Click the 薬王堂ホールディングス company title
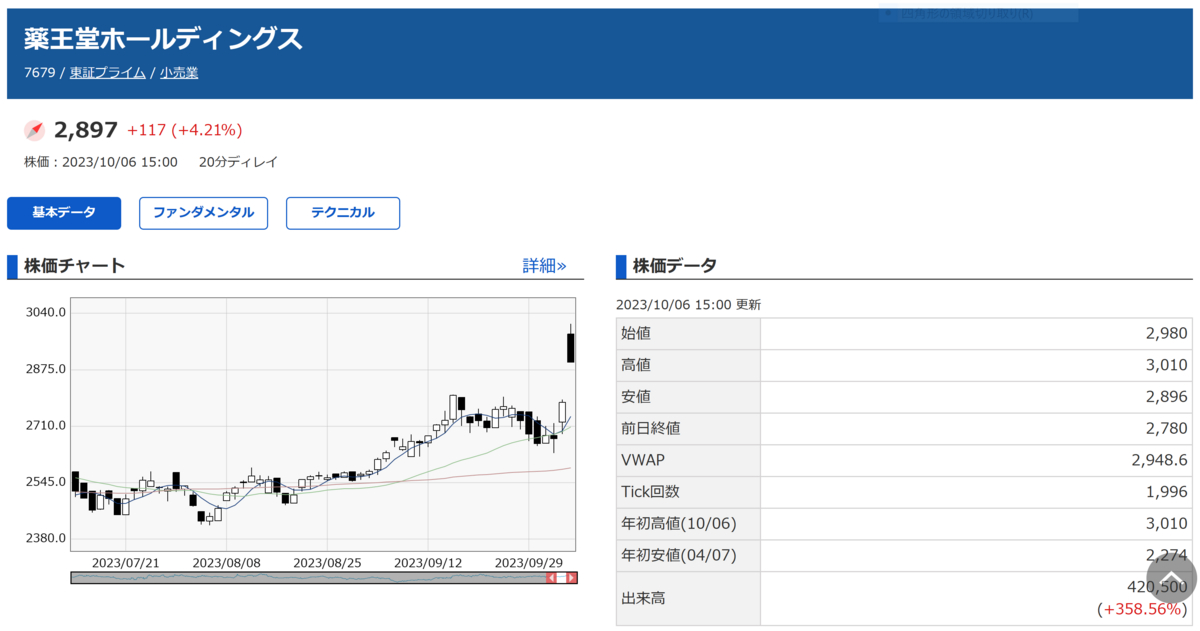 (163, 39)
